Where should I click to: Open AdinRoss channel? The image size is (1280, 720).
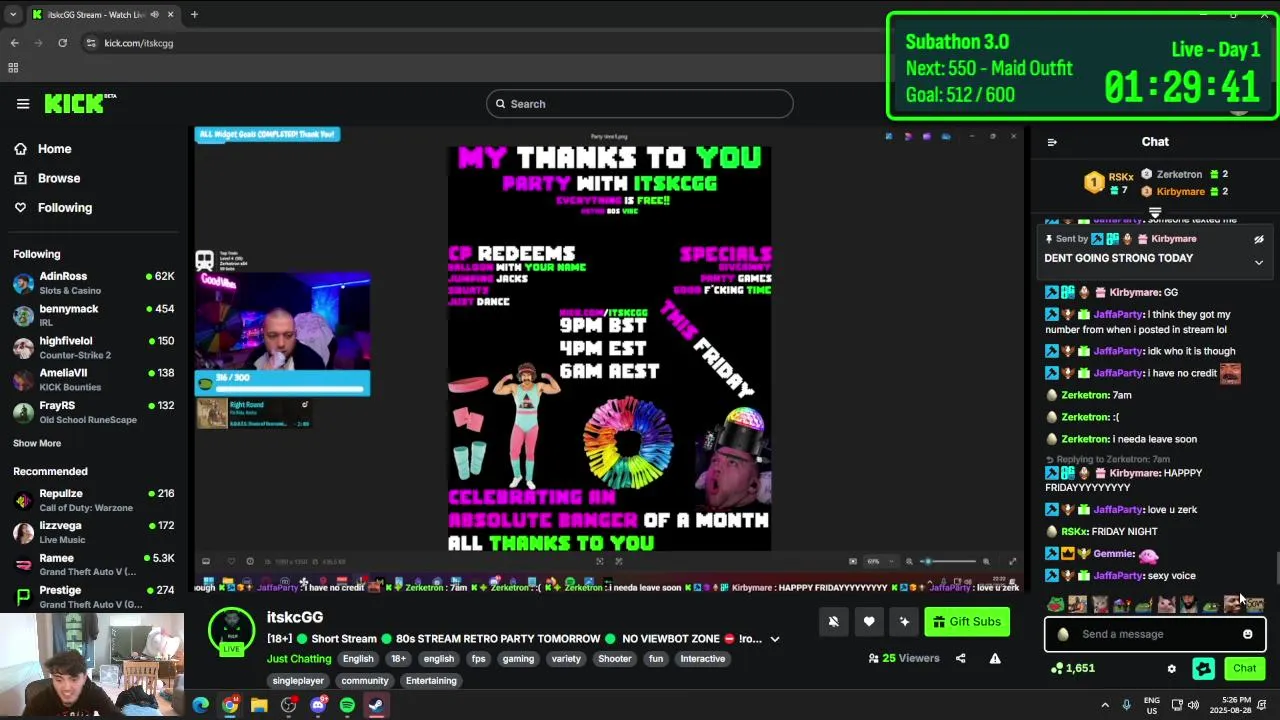[x=93, y=283]
